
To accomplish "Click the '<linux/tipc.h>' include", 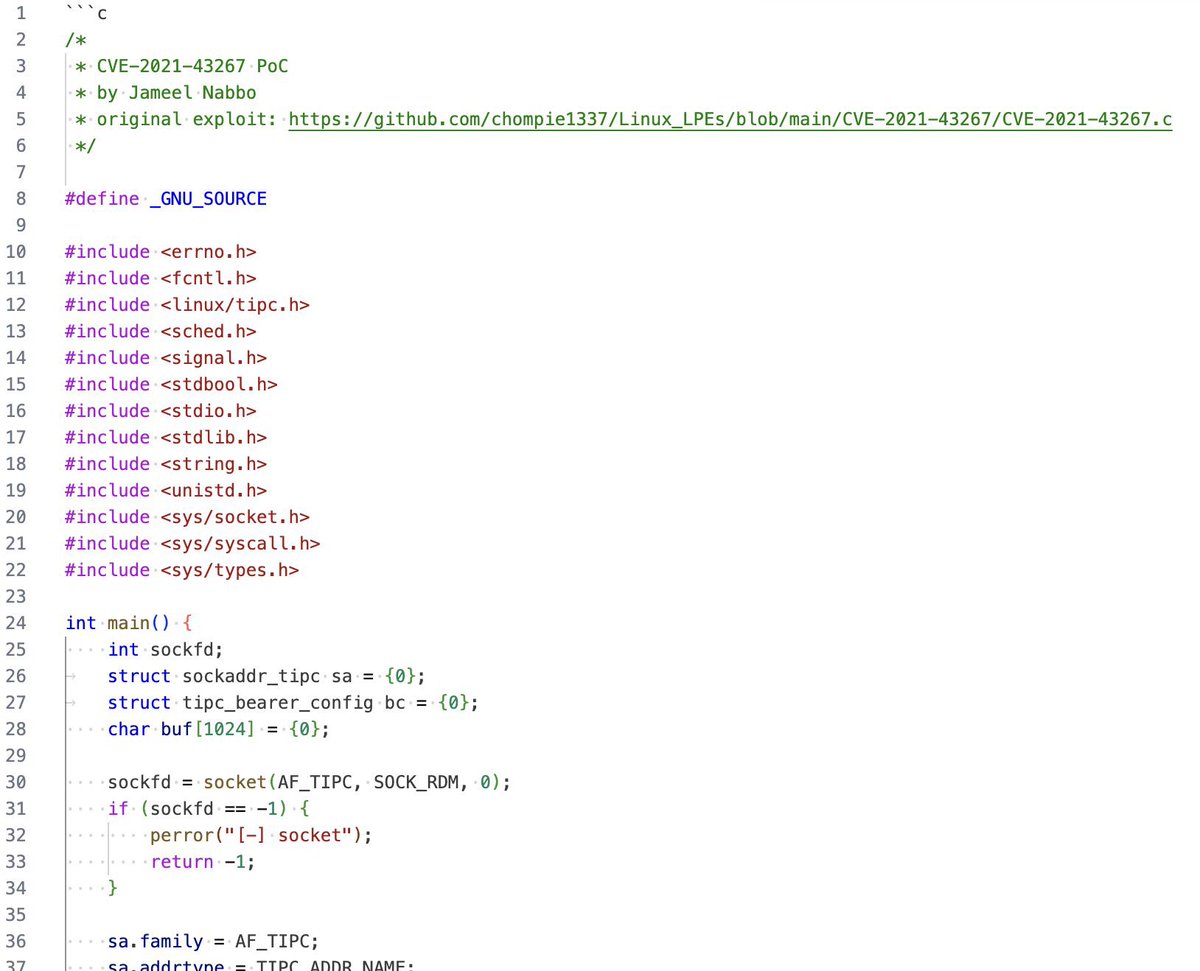I will point(235,304).
